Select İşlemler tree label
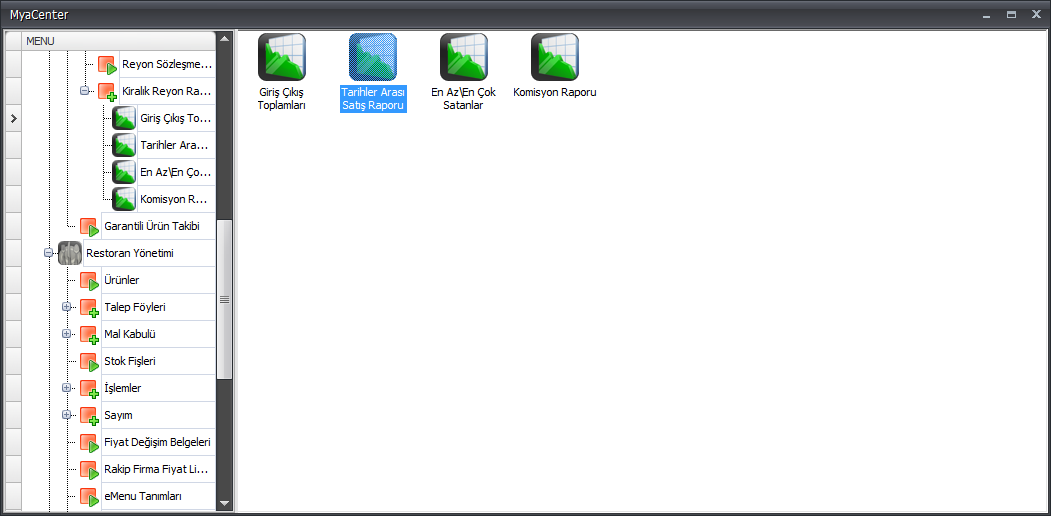The width and height of the screenshot is (1051, 516). [x=123, y=389]
